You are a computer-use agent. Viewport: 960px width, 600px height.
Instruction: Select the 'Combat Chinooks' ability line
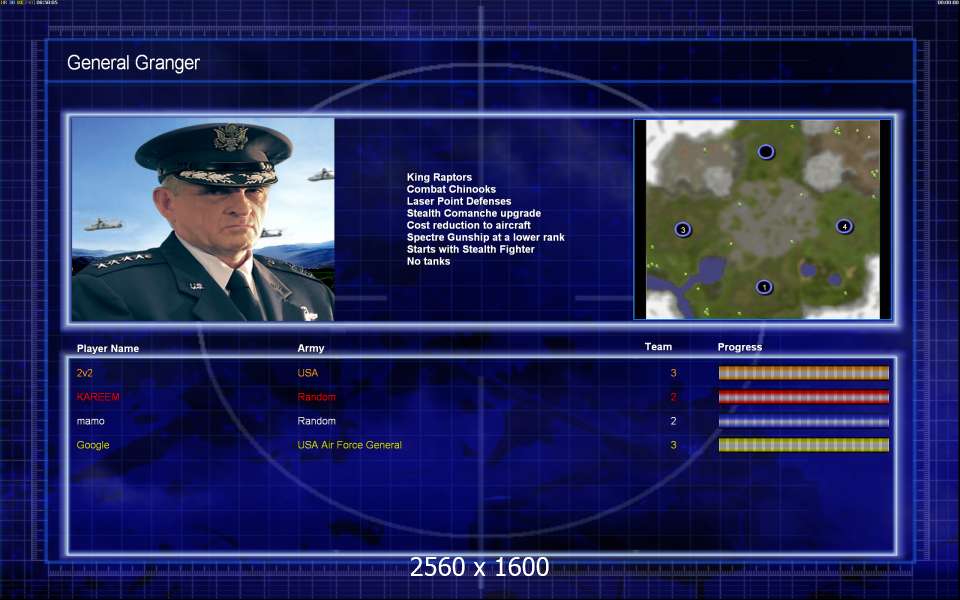pyautogui.click(x=451, y=189)
